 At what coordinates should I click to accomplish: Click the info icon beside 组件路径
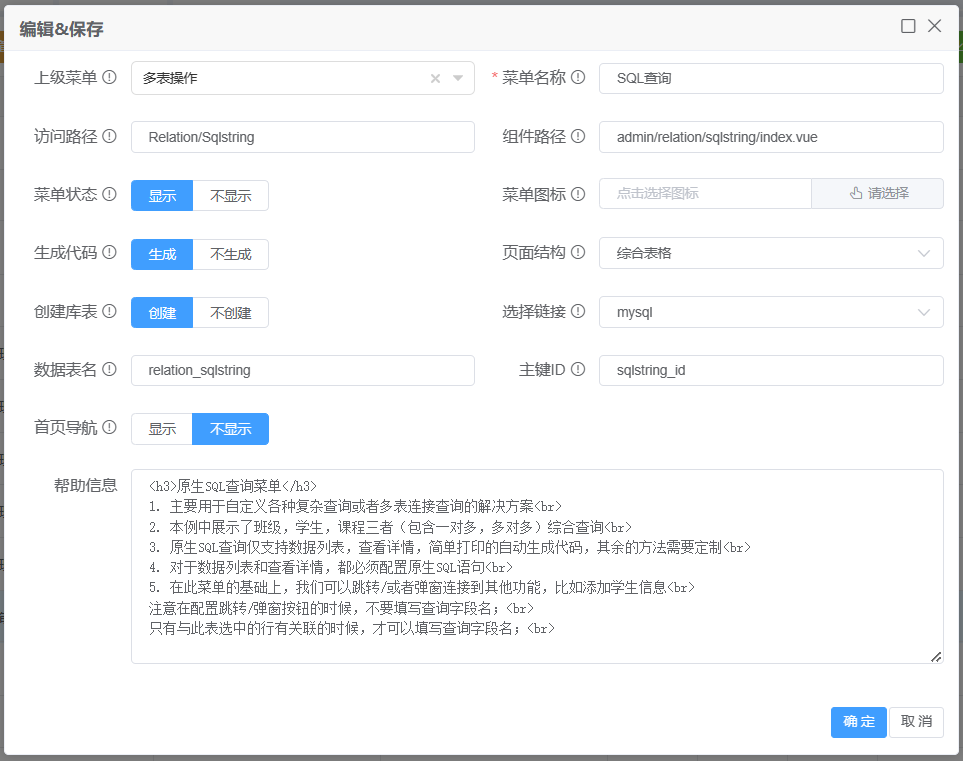tap(578, 137)
